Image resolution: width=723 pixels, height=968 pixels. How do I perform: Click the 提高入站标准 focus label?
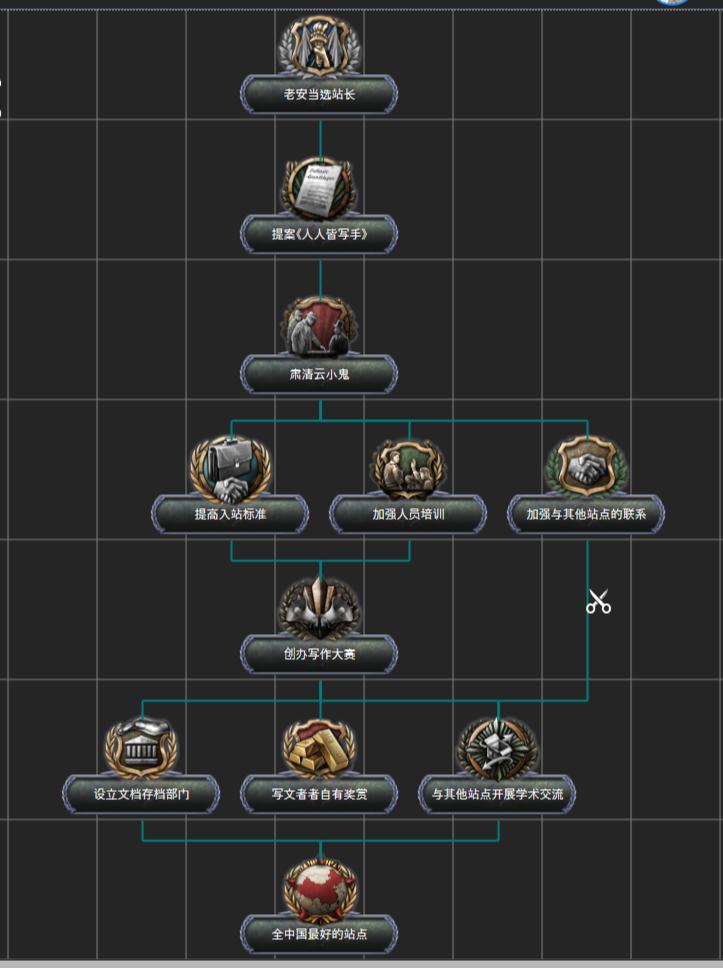[231, 515]
